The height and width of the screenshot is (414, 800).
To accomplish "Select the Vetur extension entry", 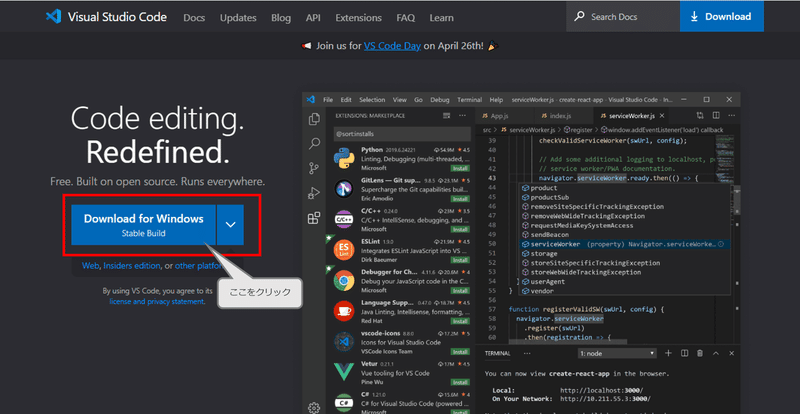I will coord(401,373).
